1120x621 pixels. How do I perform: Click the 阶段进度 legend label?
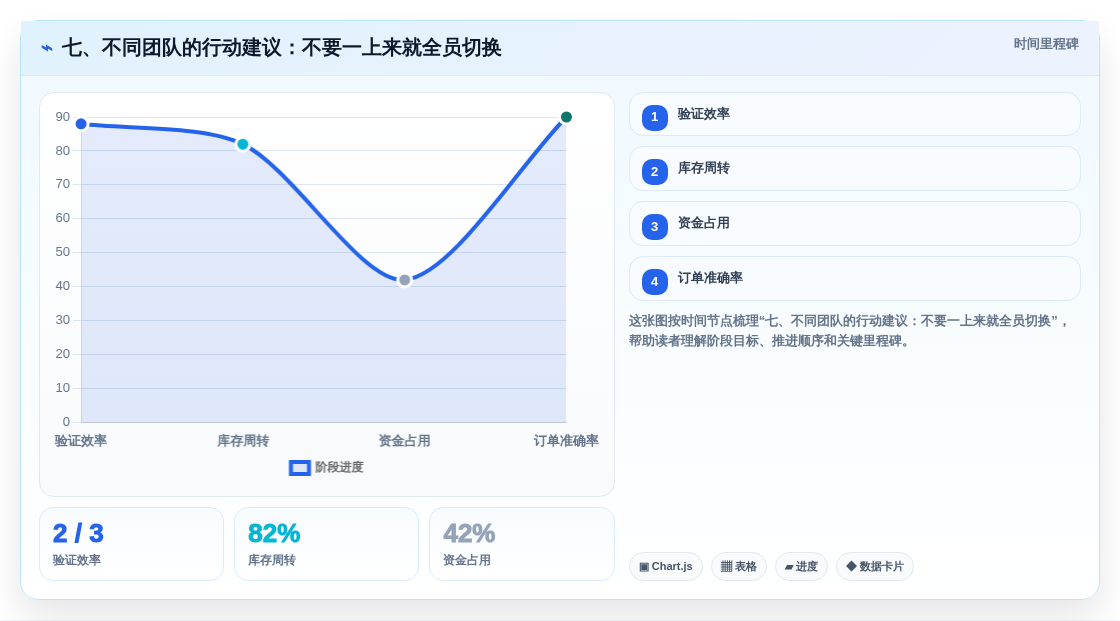339,467
